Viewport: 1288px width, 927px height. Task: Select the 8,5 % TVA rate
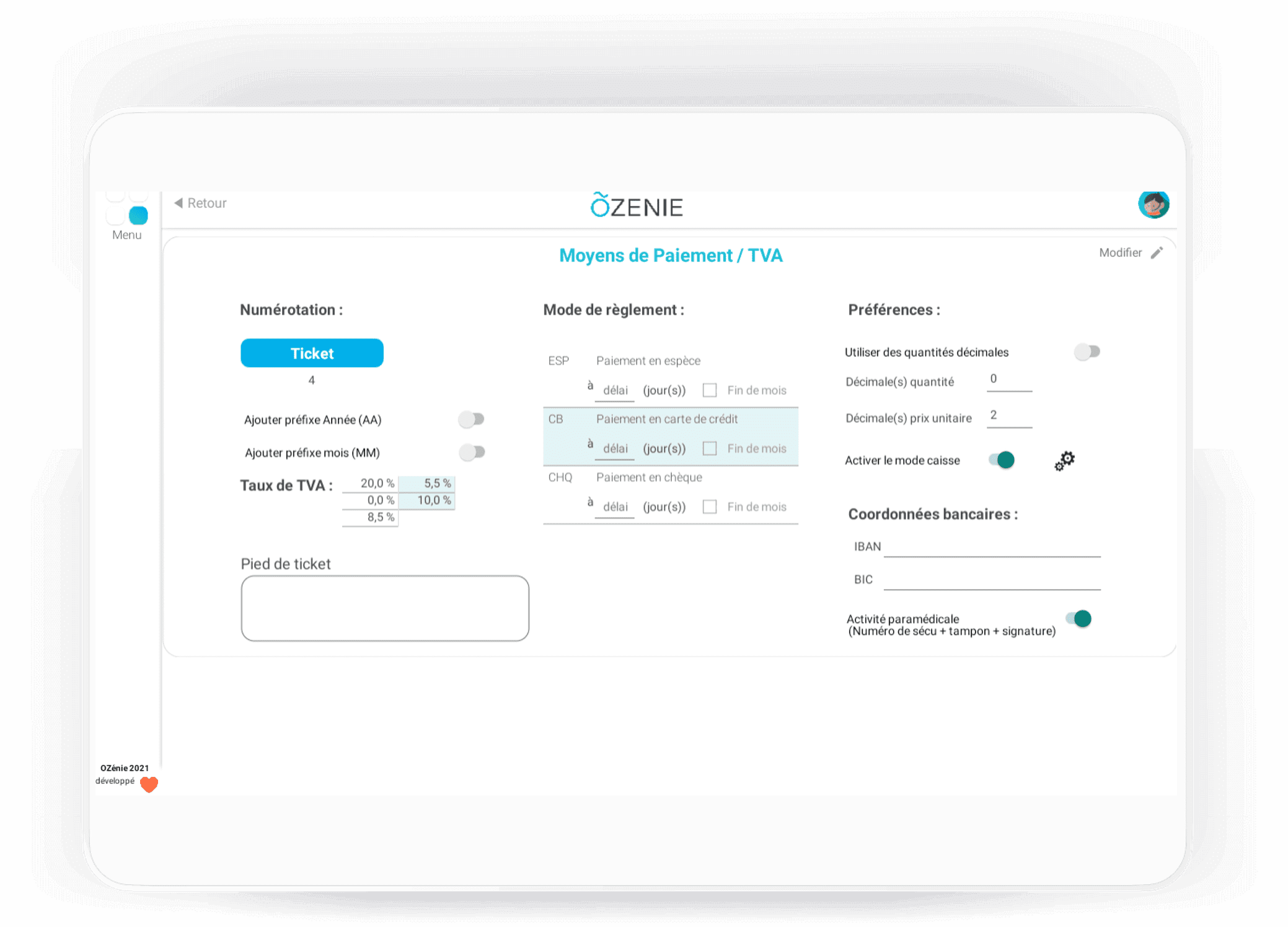[x=370, y=517]
